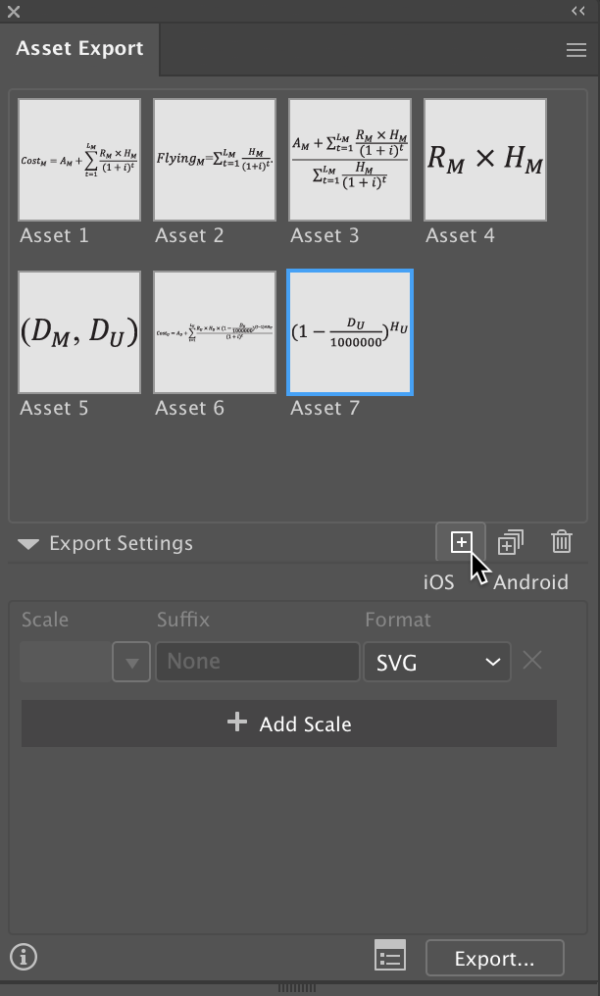The height and width of the screenshot is (996, 600).
Task: Close the Asset Export panel
Action: pyautogui.click(x=12, y=10)
